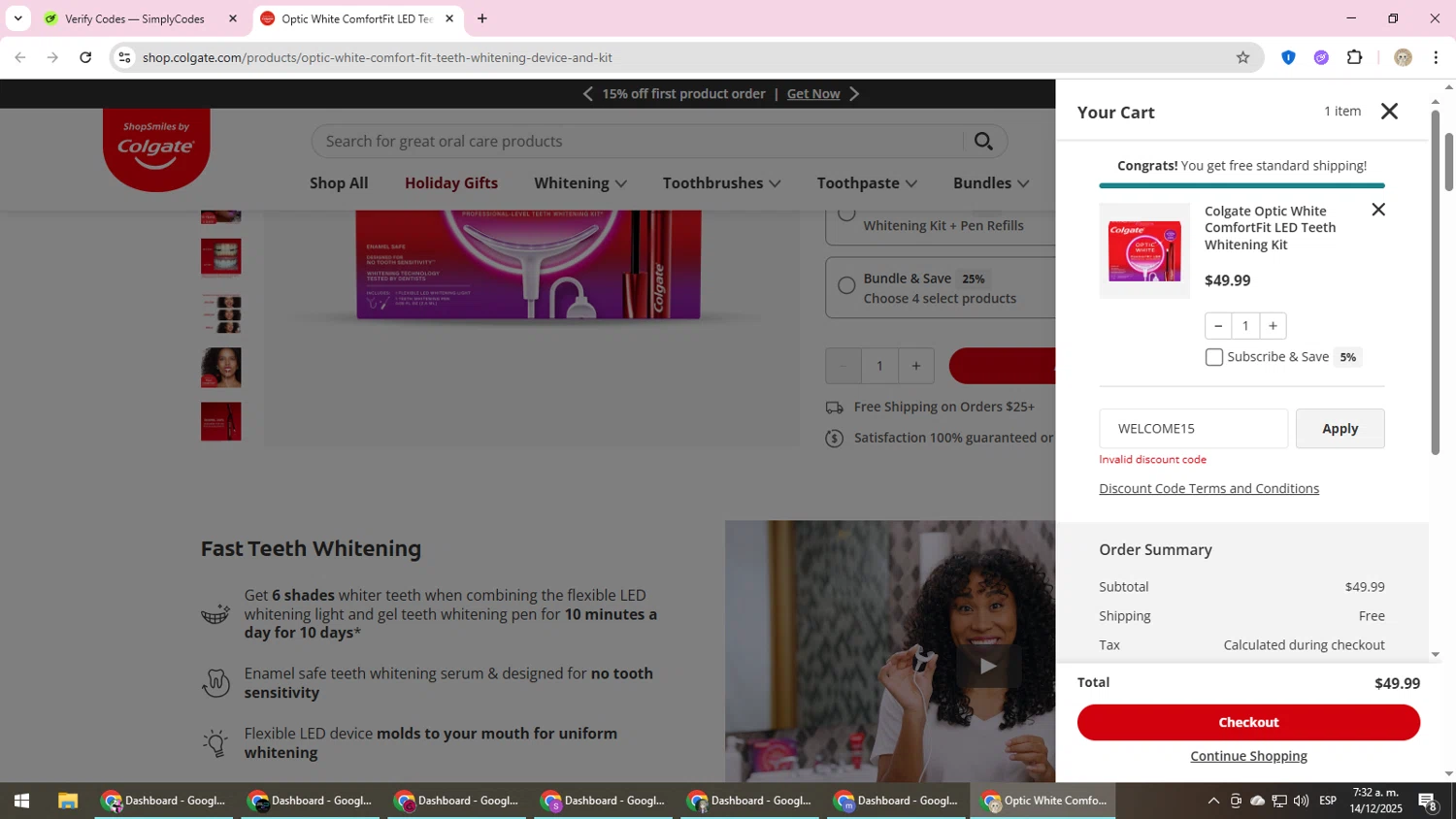Close the Your Cart panel
Screen dimensions: 1456x819
coord(1389,112)
